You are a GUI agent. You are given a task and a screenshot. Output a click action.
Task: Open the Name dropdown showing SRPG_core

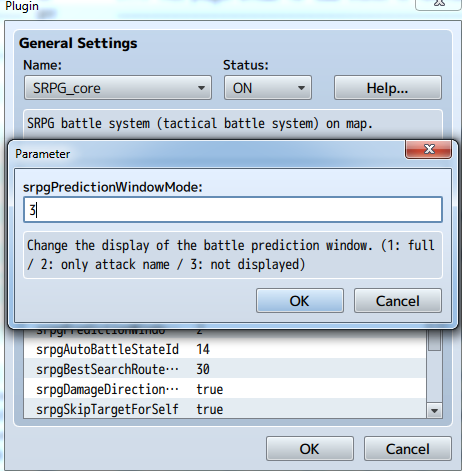click(118, 88)
